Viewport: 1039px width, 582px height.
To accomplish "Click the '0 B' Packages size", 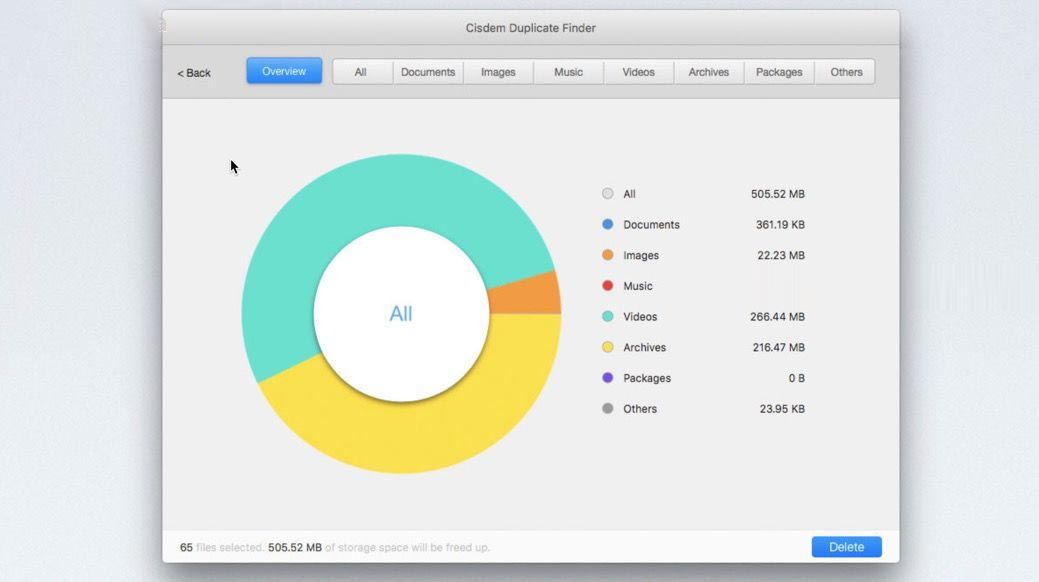I will tap(797, 378).
